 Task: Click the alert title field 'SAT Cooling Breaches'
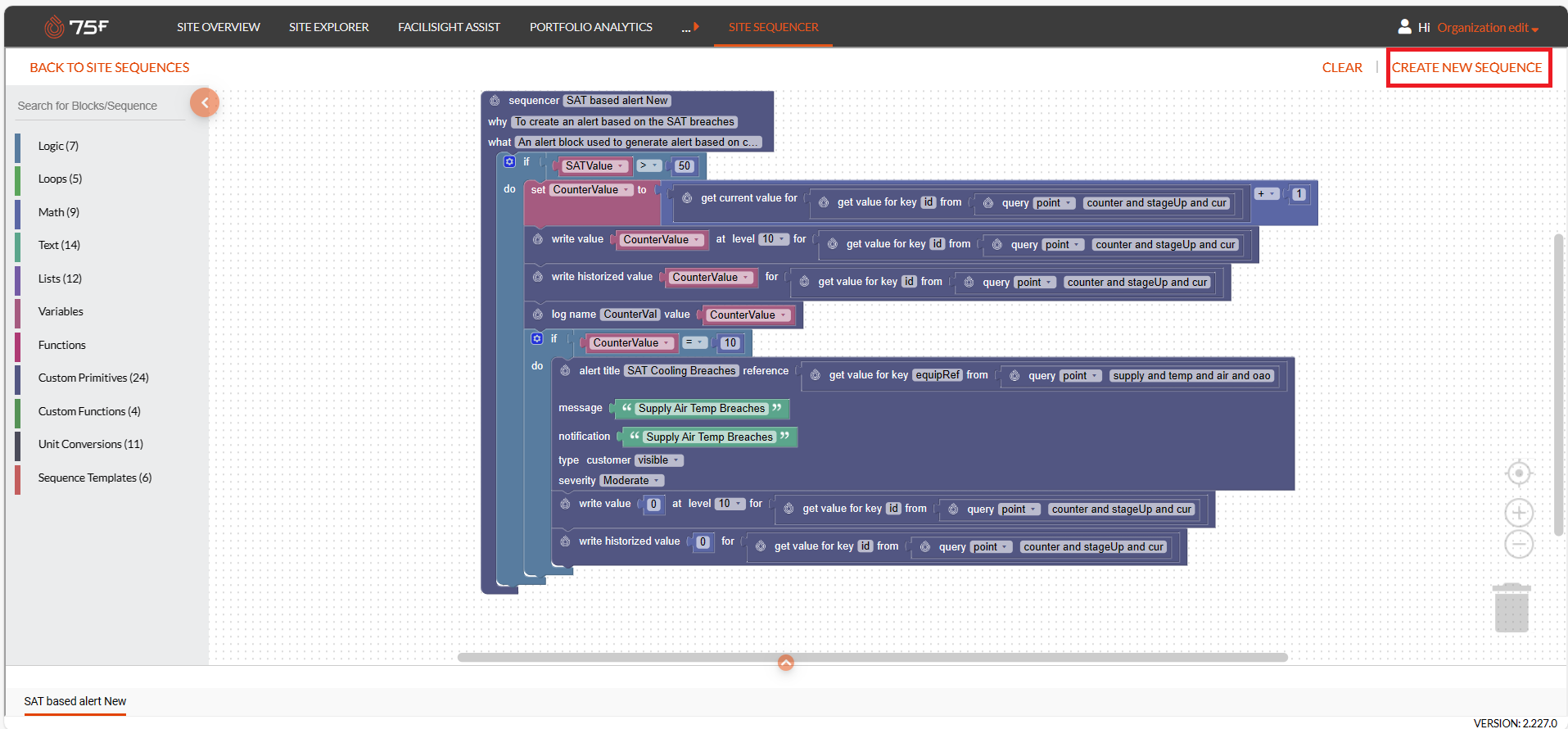(681, 371)
